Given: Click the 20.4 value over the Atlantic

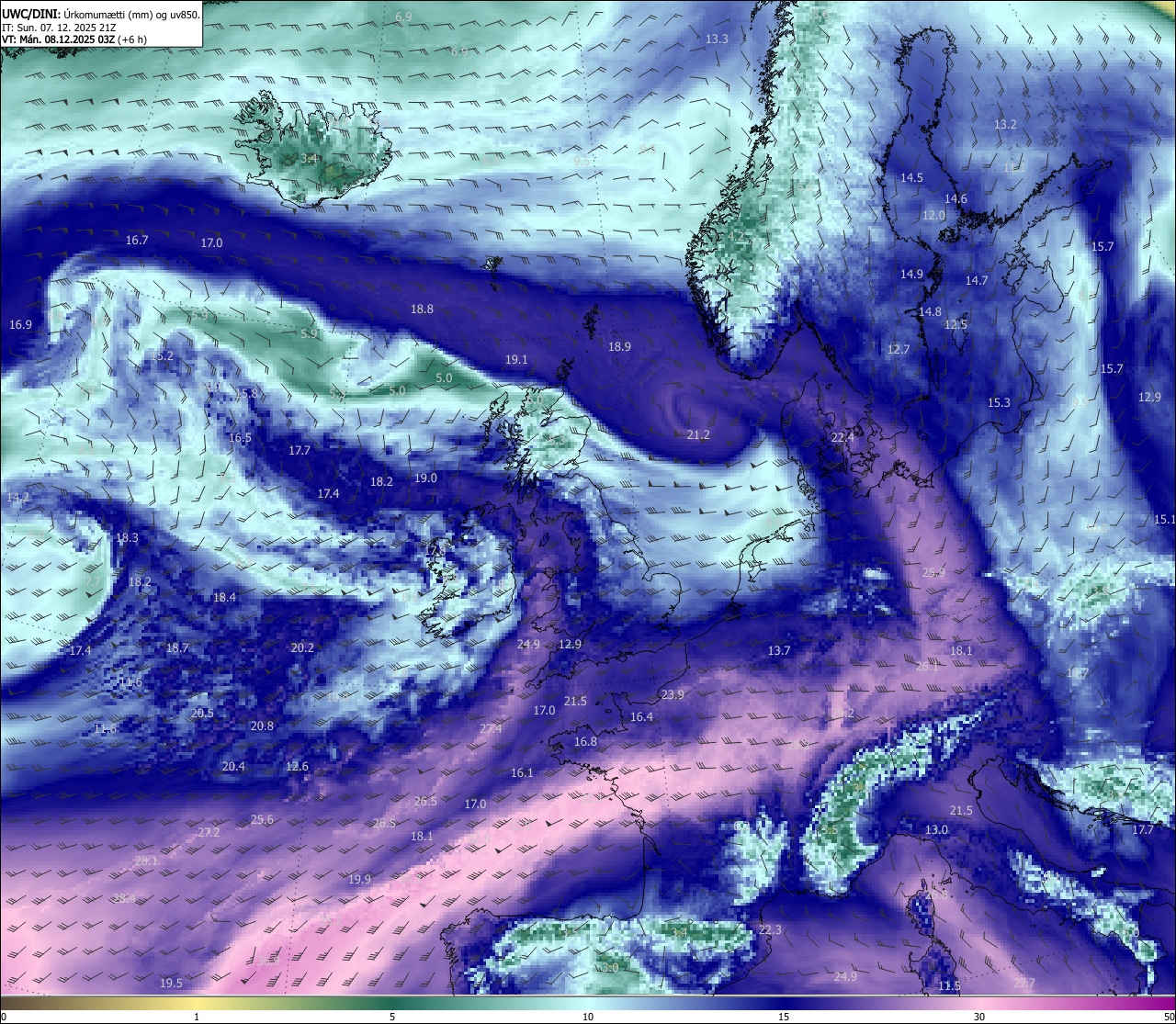Looking at the screenshot, I should (x=233, y=766).
